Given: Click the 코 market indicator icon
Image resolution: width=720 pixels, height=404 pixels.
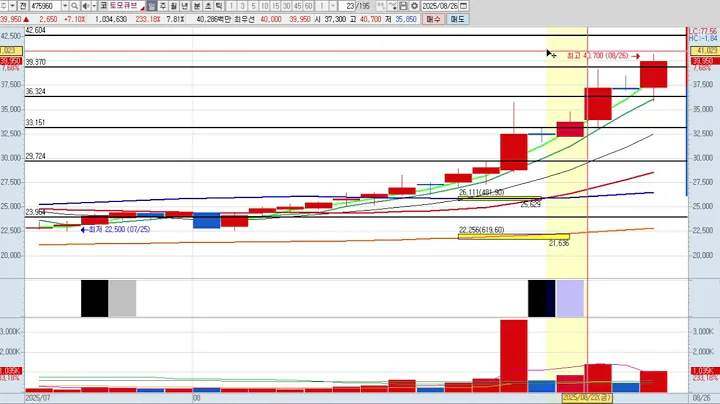Looking at the screenshot, I should point(103,6).
